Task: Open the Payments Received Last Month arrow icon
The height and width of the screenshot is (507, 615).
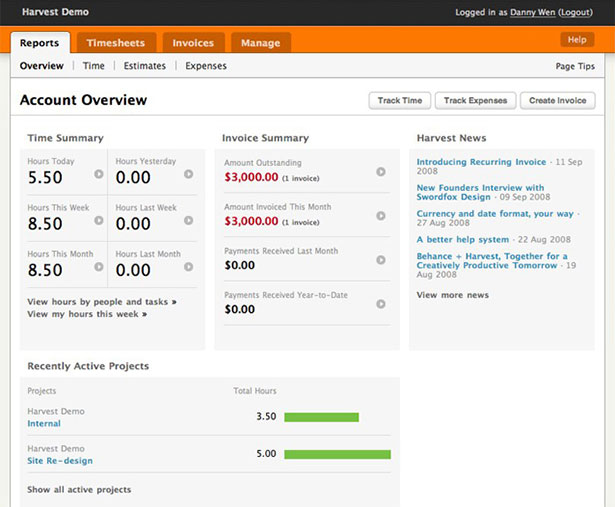Action: pos(381,260)
